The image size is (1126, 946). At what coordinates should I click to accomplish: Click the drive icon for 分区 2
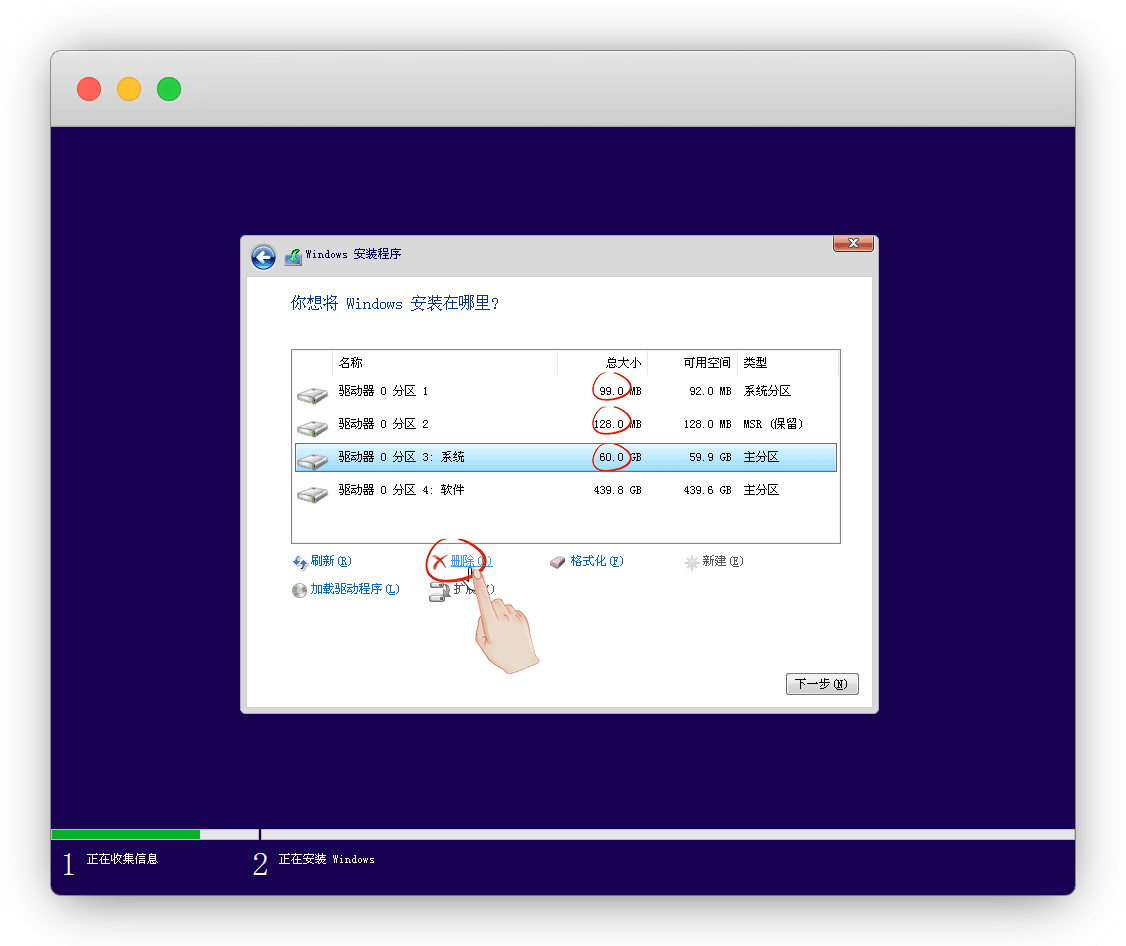(312, 427)
